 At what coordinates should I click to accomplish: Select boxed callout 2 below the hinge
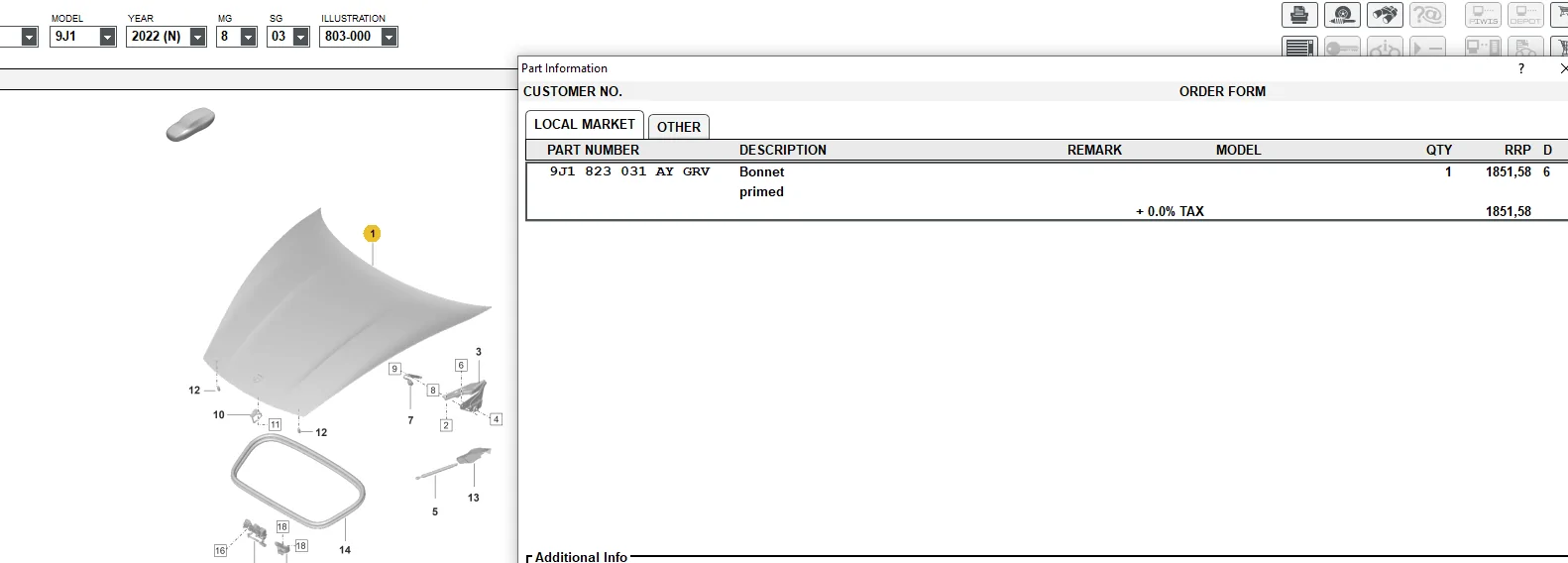446,425
